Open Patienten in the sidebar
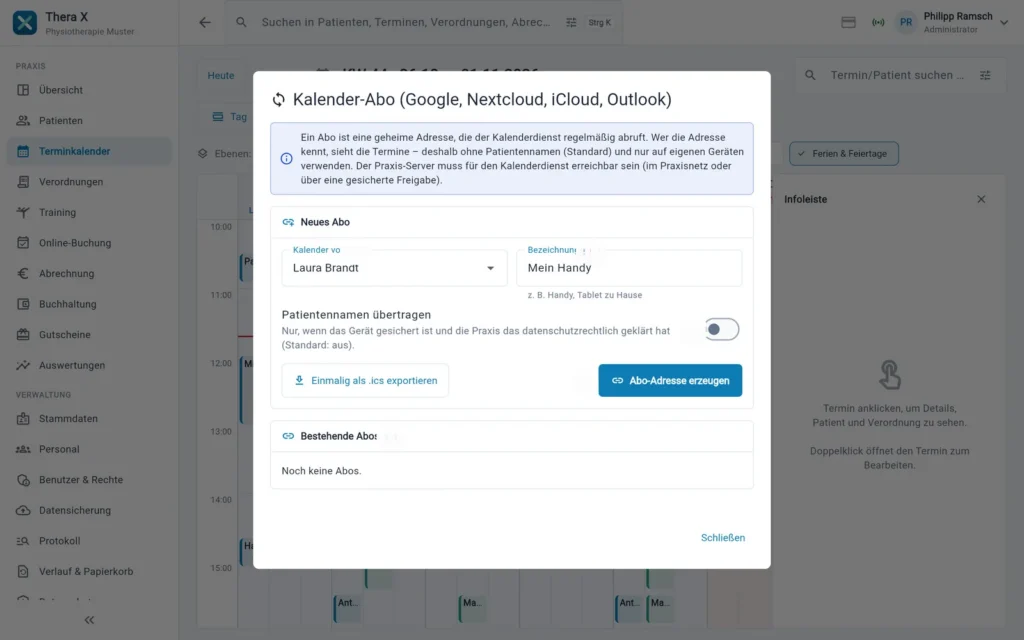The height and width of the screenshot is (640, 1024). [89, 121]
